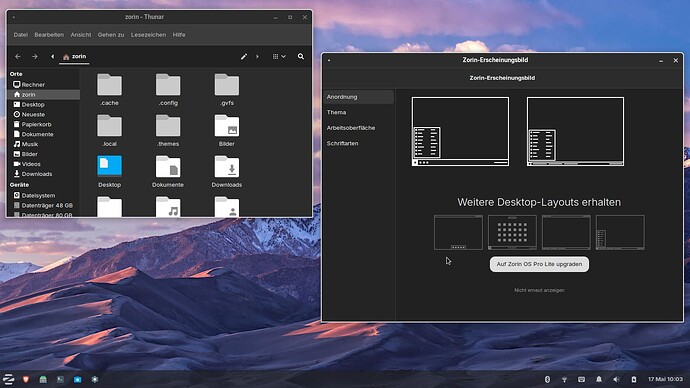Image resolution: width=690 pixels, height=388 pixels.
Task: Click the zorin home button in the path bar
Action: pyautogui.click(x=74, y=56)
